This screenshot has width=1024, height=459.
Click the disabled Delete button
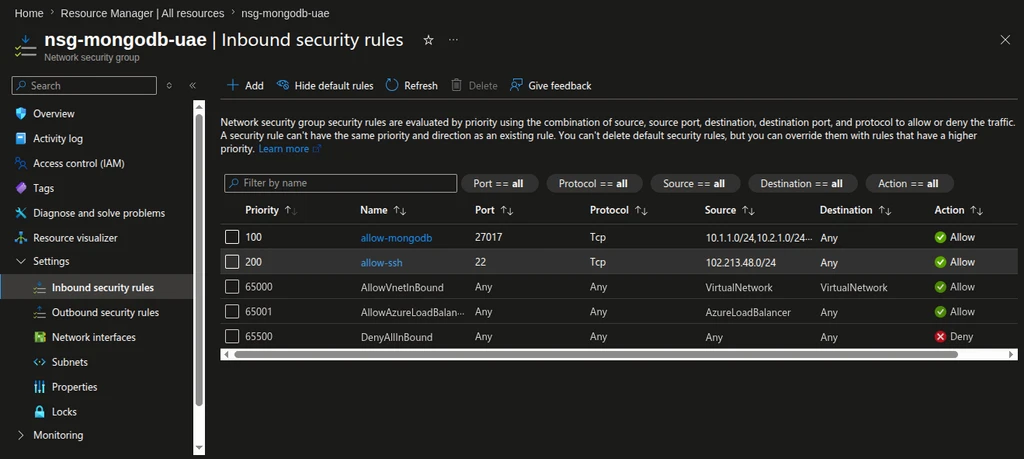pyautogui.click(x=474, y=86)
